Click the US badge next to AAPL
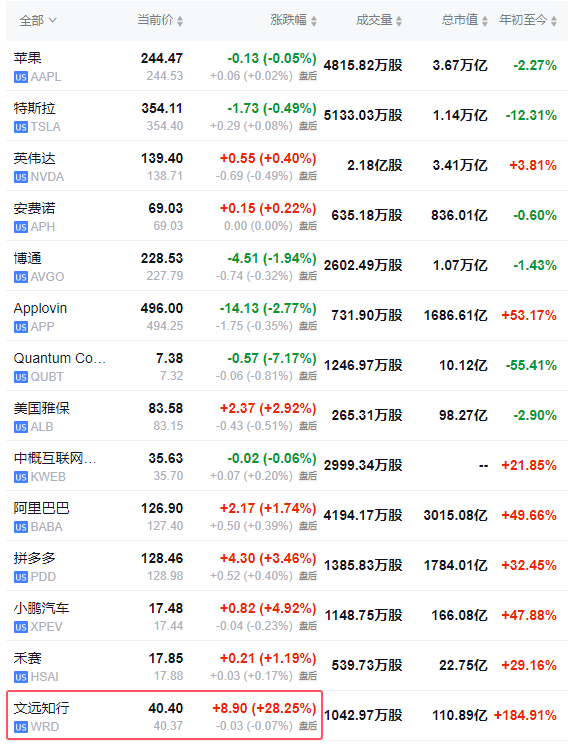 (21, 77)
